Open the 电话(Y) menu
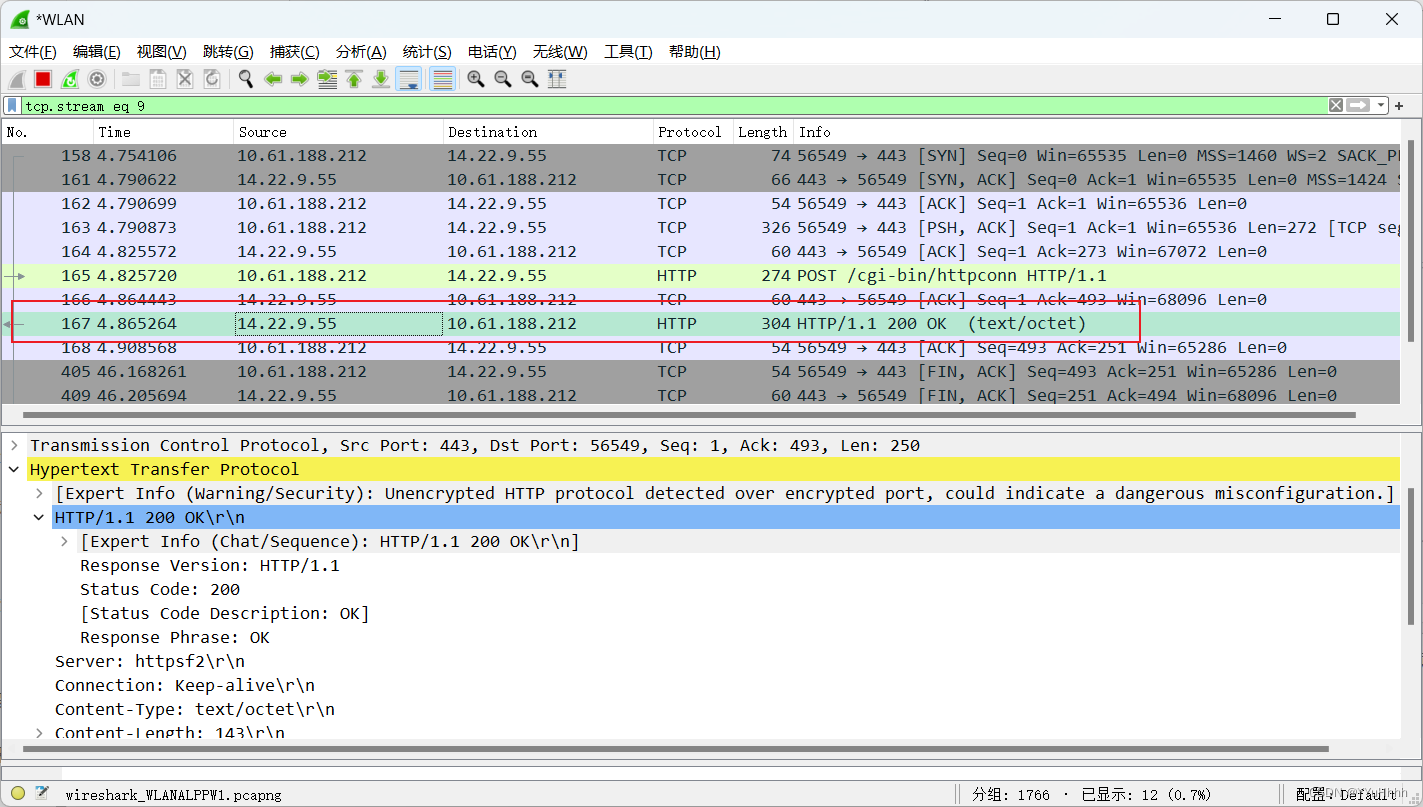Viewport: 1423px width, 807px height. (492, 52)
